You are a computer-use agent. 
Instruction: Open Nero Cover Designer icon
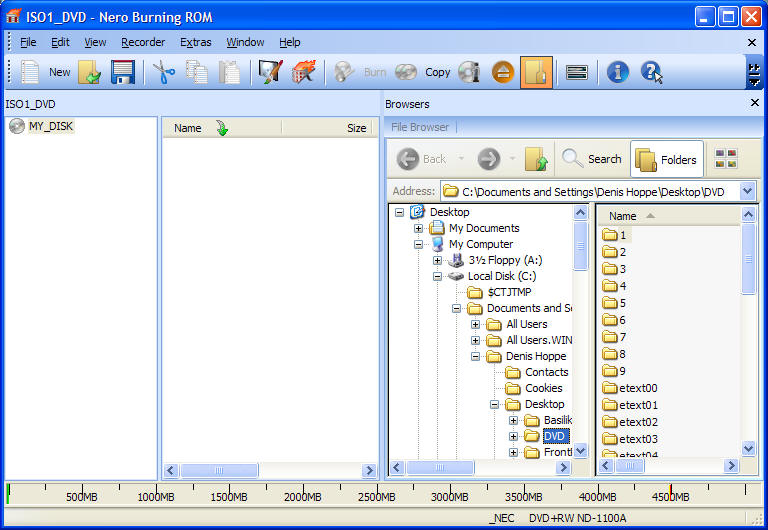(270, 72)
